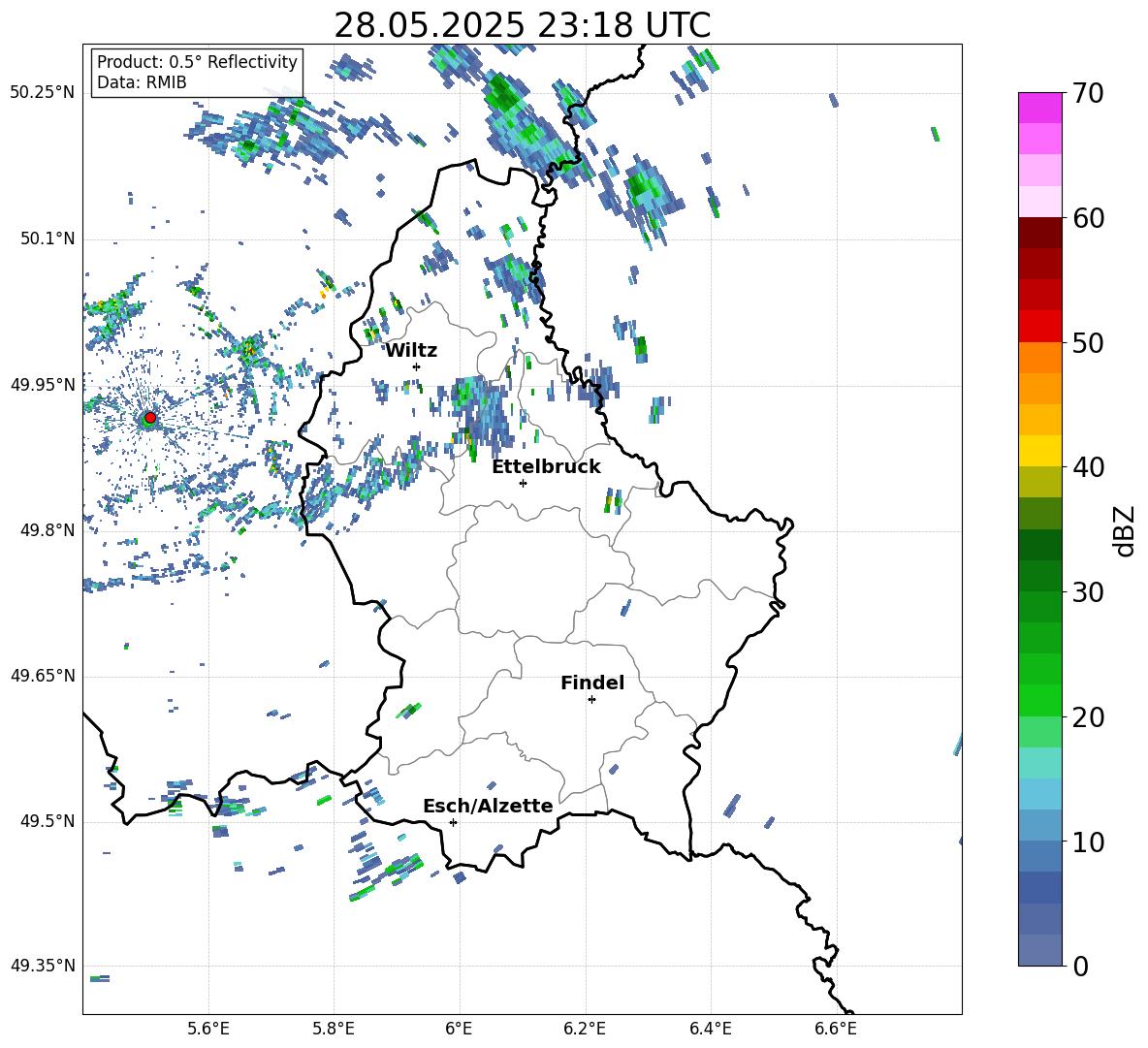Click the 49.95°N latitude label
This screenshot has width=1148, height=1048.
43,385
